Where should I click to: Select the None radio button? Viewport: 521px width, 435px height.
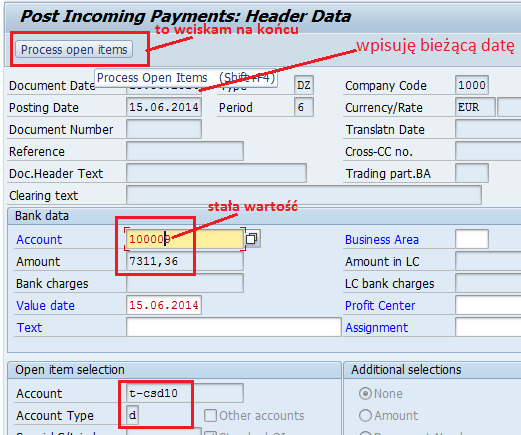click(x=365, y=394)
